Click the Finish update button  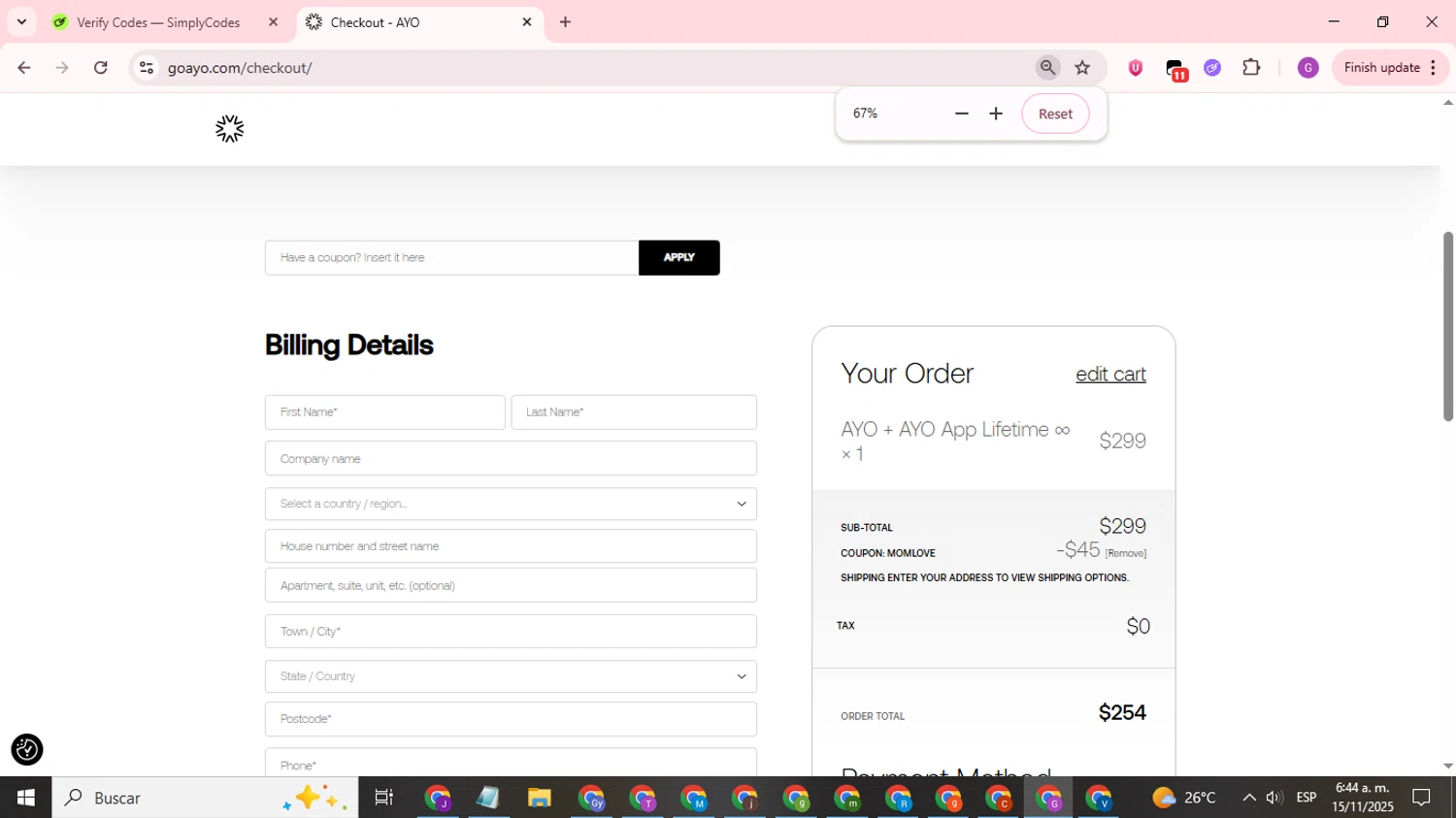[1381, 67]
